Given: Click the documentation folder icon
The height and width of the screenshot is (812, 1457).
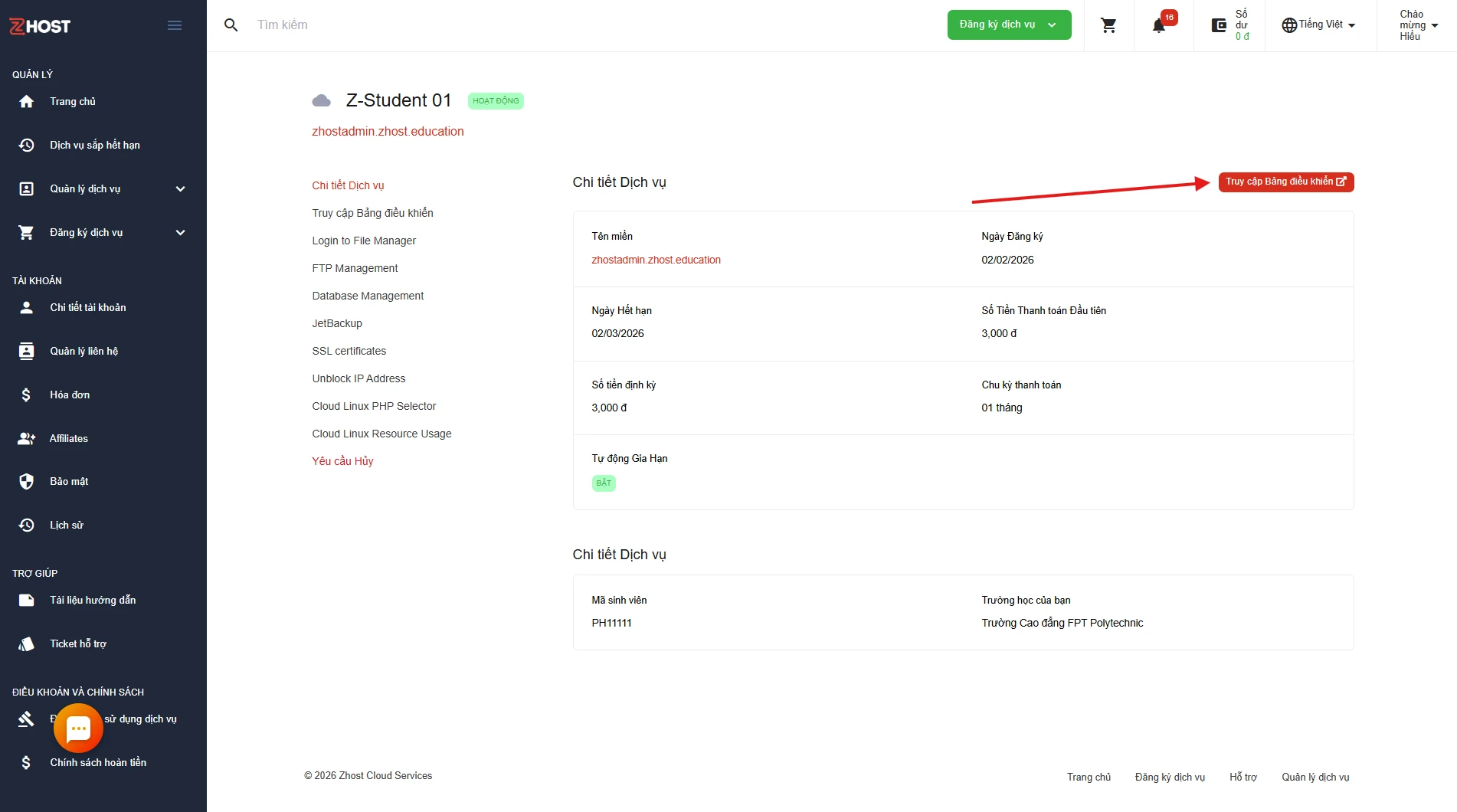Looking at the screenshot, I should pos(27,601).
